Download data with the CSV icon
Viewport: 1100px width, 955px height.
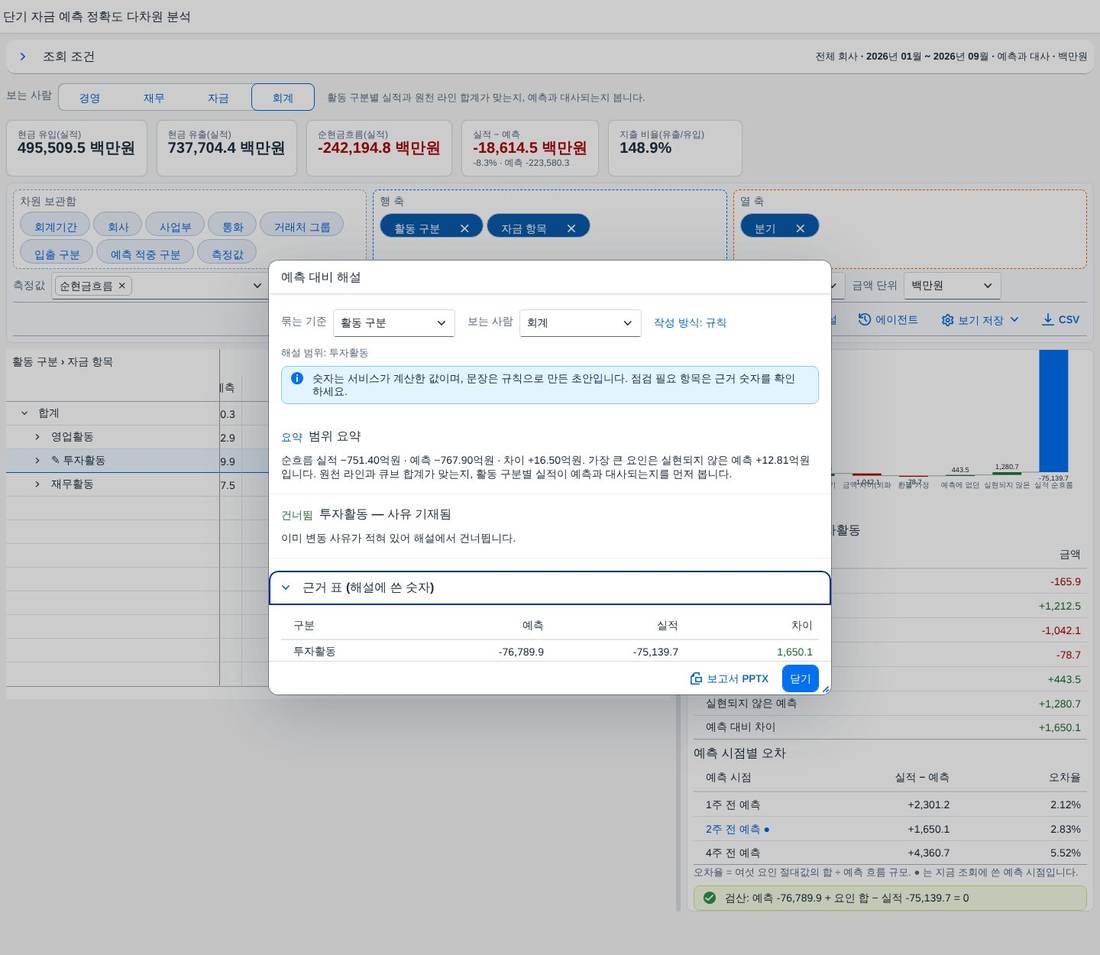[x=1060, y=320]
